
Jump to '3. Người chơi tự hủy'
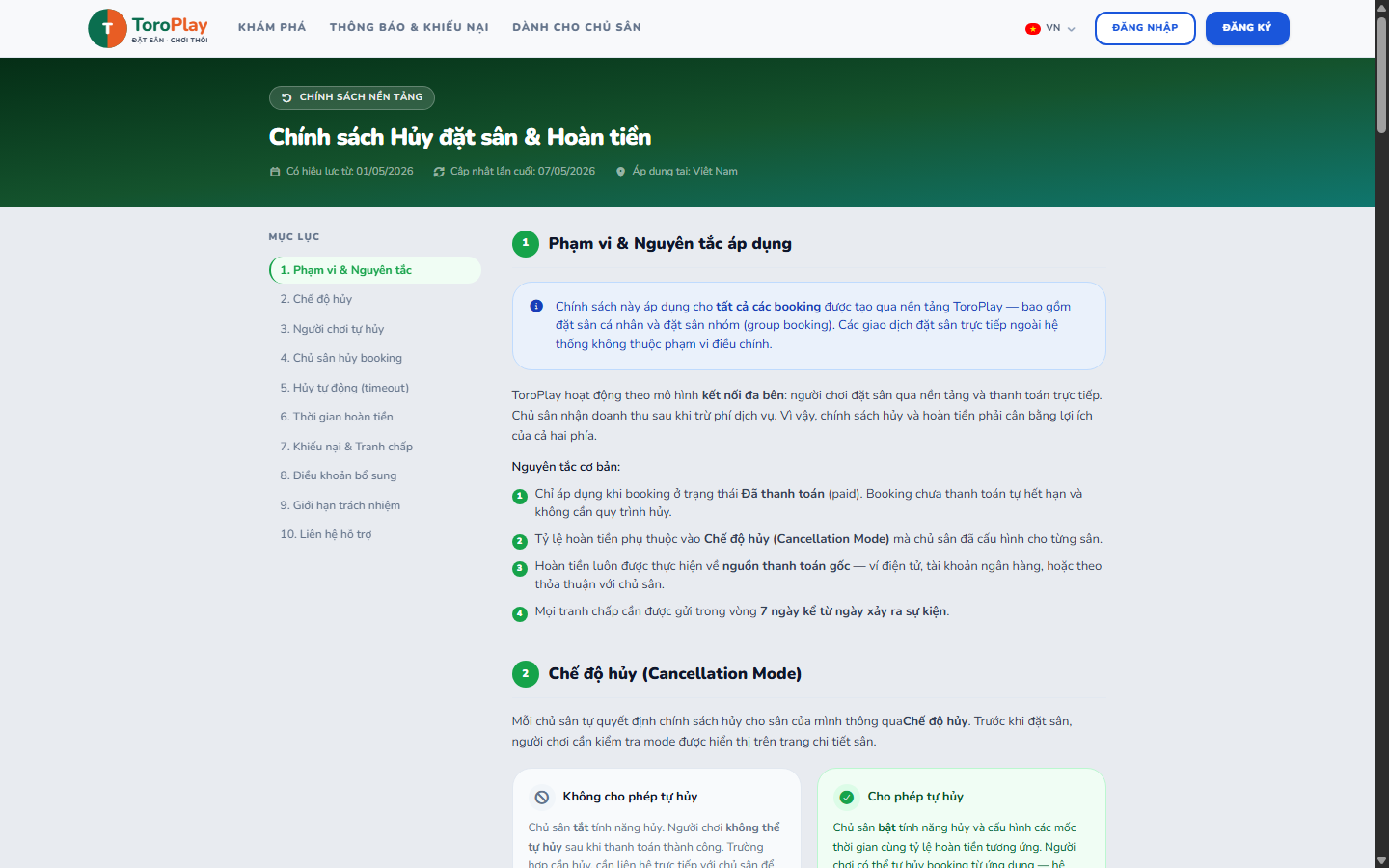click(x=375, y=329)
